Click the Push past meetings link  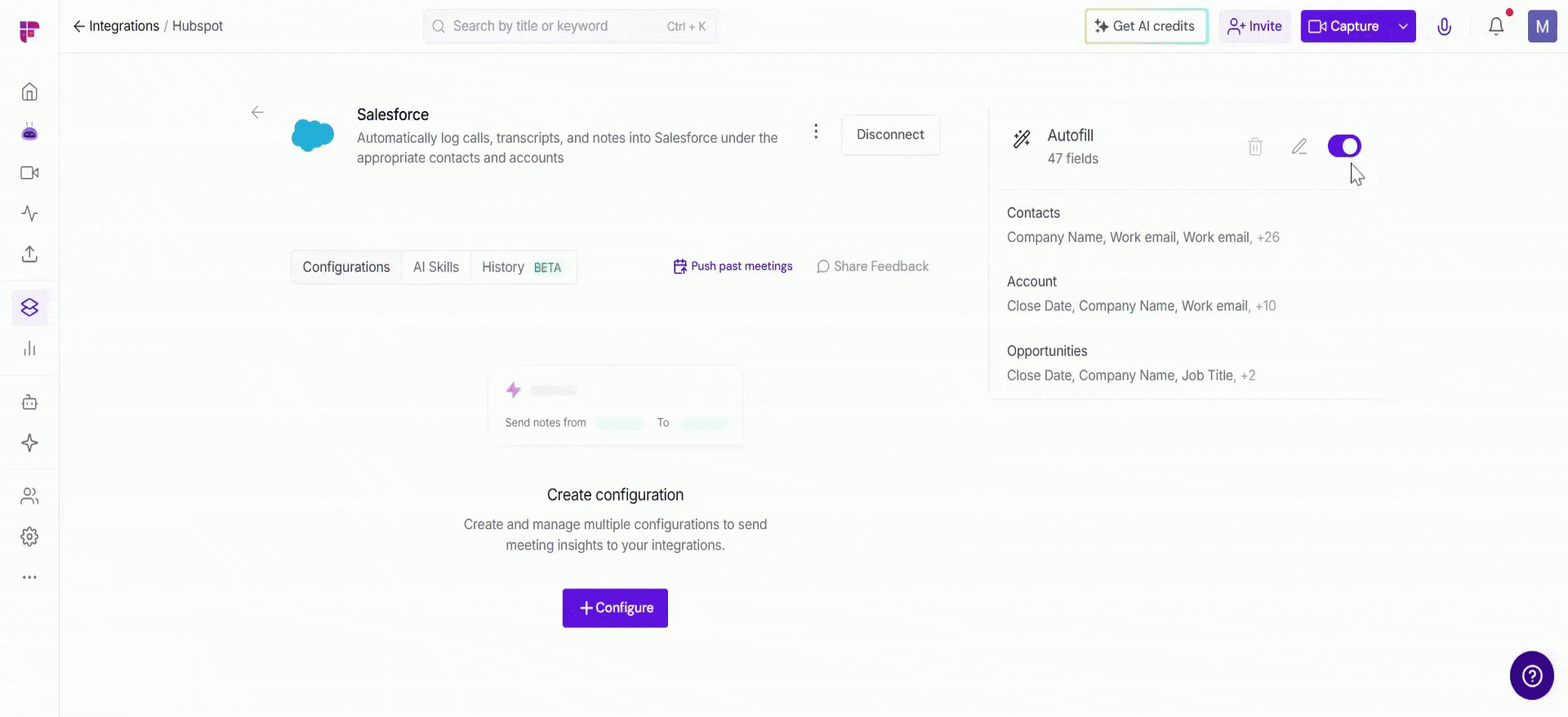click(733, 266)
